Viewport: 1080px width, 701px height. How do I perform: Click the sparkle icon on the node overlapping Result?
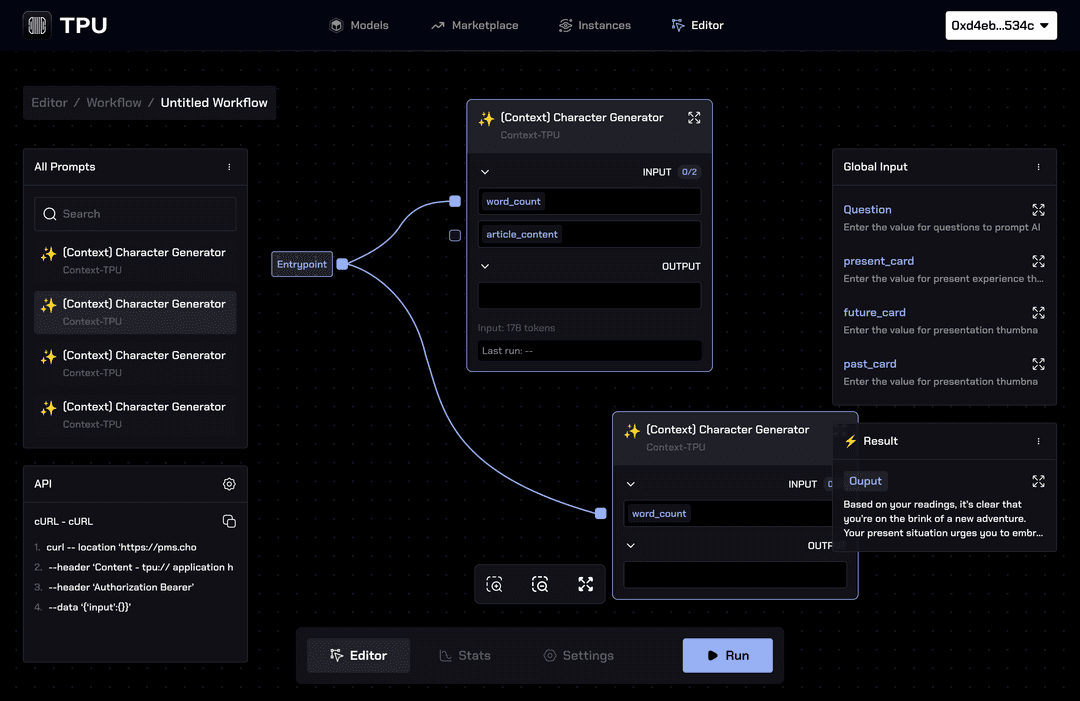[632, 431]
